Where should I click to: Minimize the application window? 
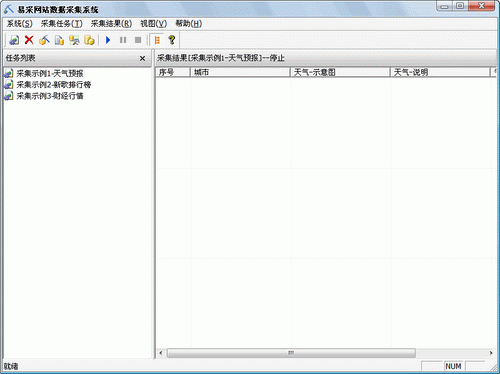[x=444, y=6]
